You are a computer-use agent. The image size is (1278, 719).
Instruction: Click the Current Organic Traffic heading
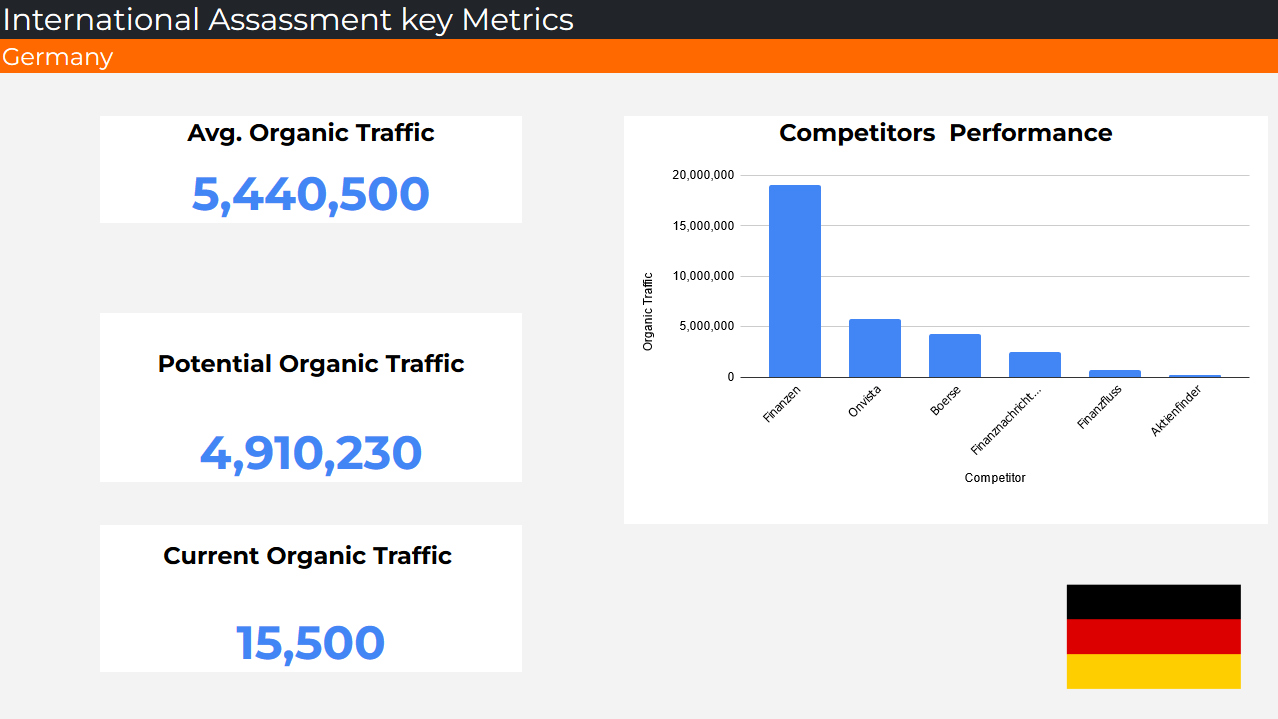[x=307, y=556]
